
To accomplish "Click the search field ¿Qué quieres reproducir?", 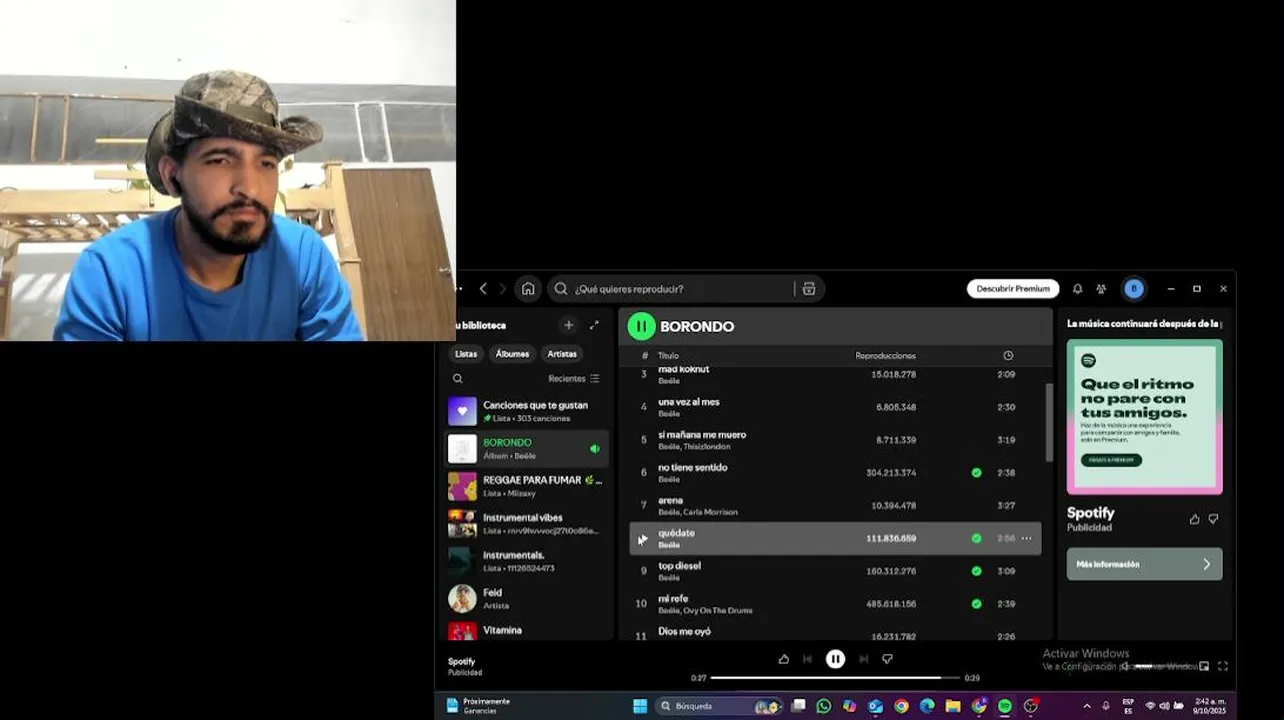I will click(683, 289).
